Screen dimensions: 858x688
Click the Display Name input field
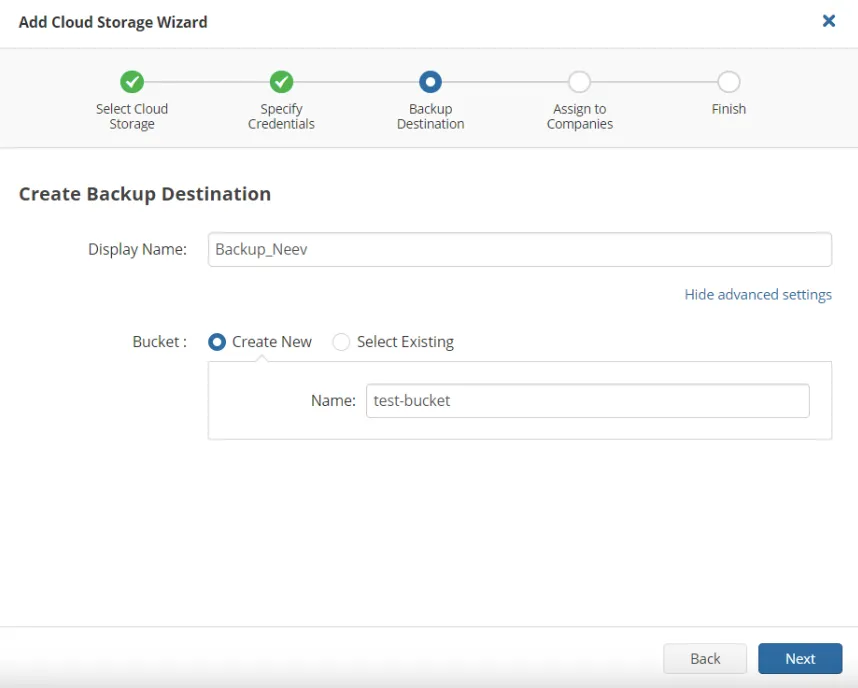(x=520, y=250)
